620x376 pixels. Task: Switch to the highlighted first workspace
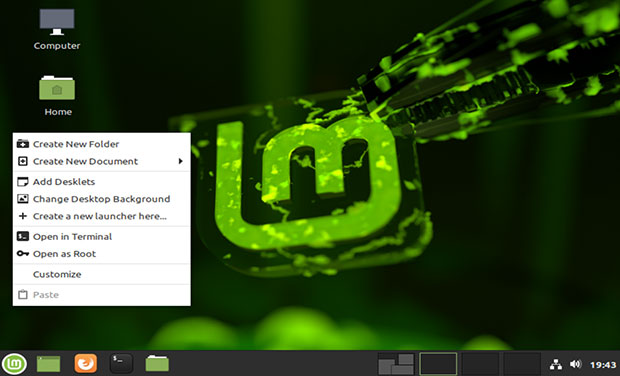click(x=438, y=364)
